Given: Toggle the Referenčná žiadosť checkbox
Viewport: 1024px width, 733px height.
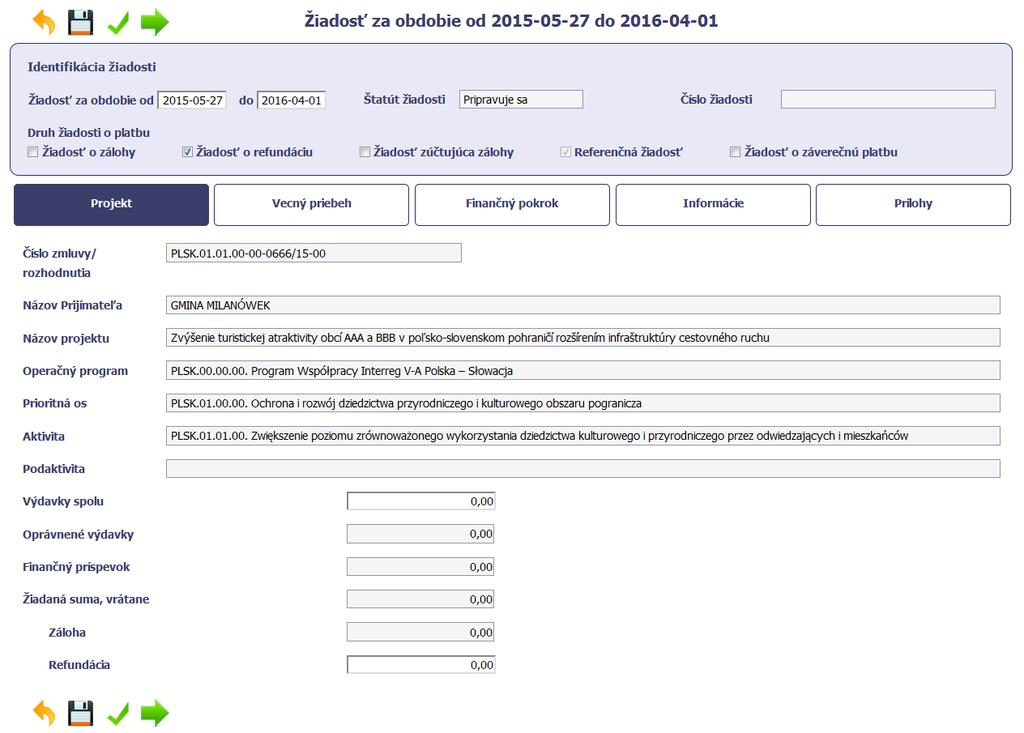Looking at the screenshot, I should [566, 152].
